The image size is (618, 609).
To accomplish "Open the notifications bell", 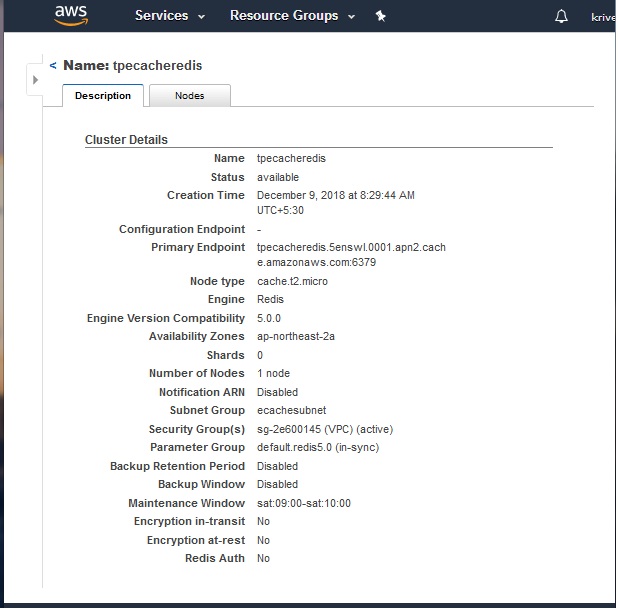I will 561,17.
